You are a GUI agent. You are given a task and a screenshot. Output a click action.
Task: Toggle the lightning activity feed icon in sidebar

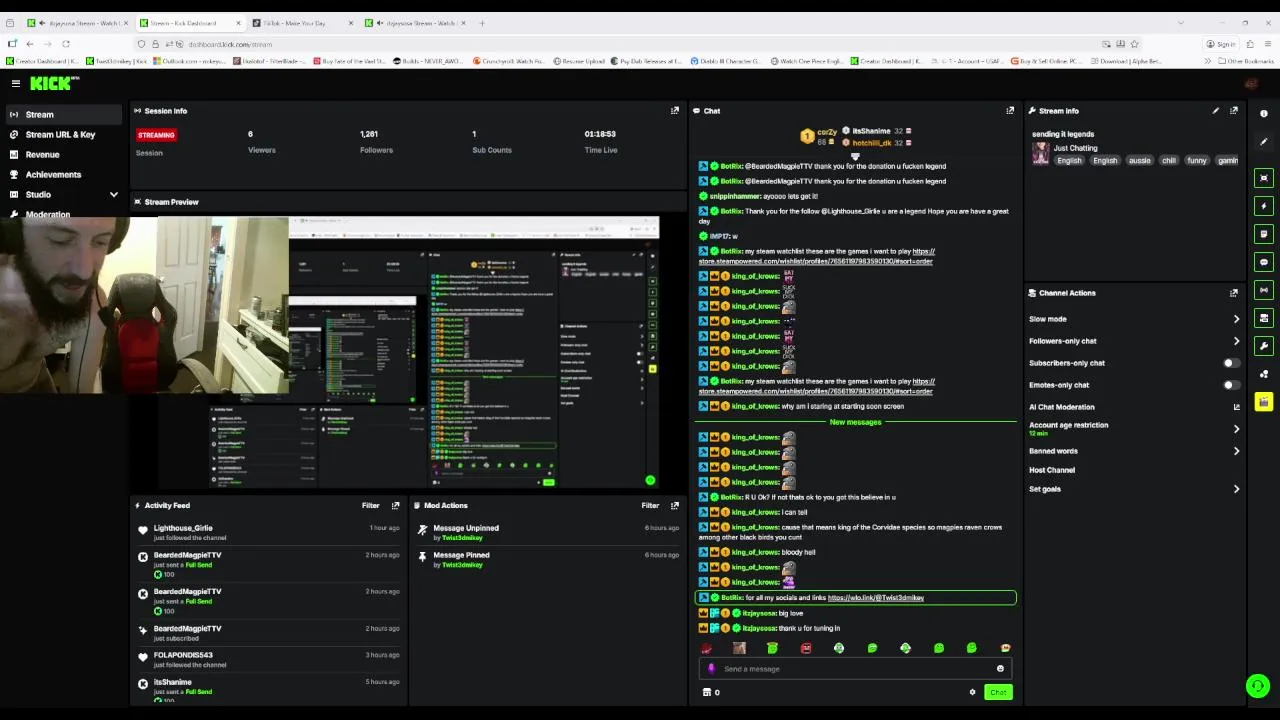pos(1264,206)
